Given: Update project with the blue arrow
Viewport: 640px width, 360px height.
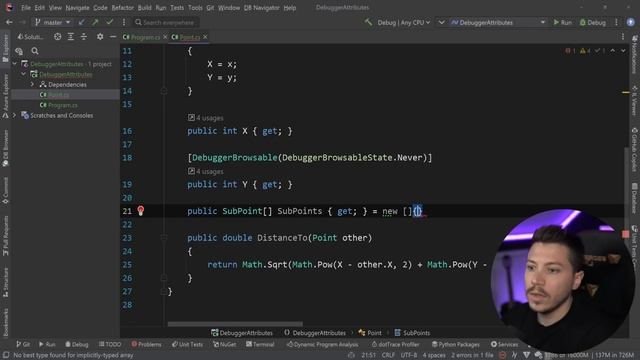Looking at the screenshot, I should pyautogui.click(x=82, y=22).
